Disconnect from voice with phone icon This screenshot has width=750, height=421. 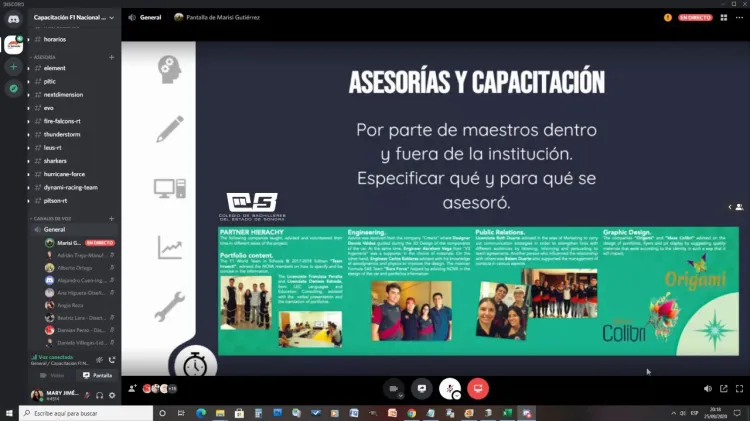112,360
